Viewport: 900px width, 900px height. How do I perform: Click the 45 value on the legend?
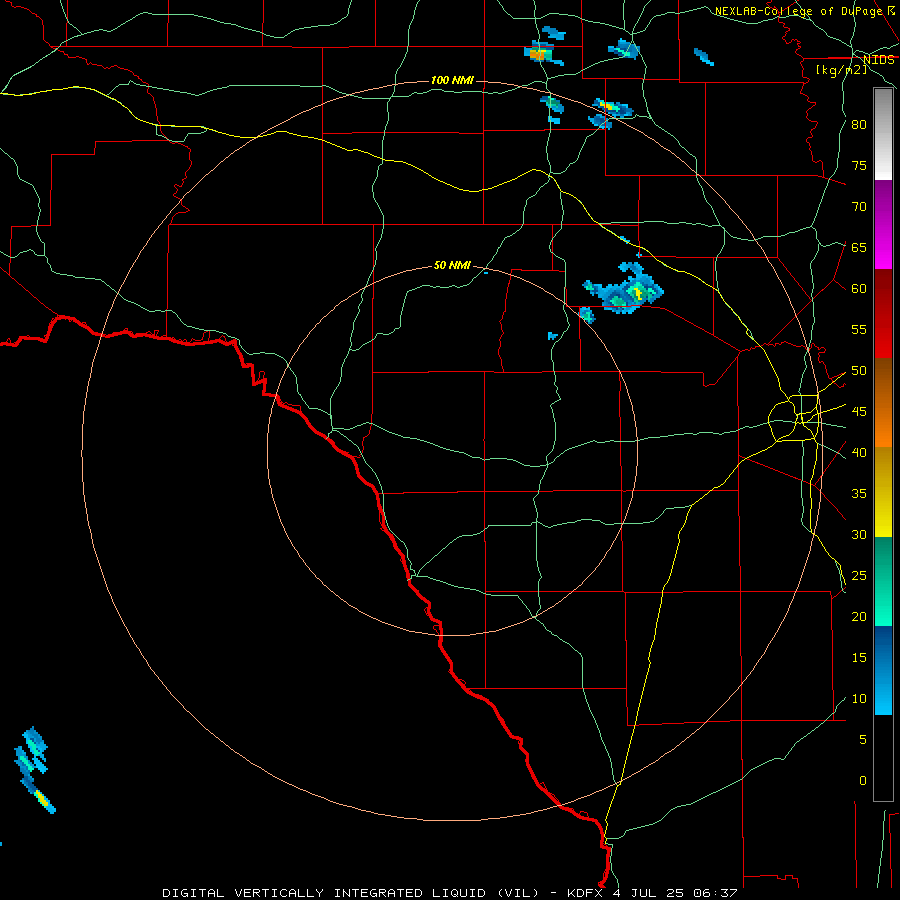859,412
